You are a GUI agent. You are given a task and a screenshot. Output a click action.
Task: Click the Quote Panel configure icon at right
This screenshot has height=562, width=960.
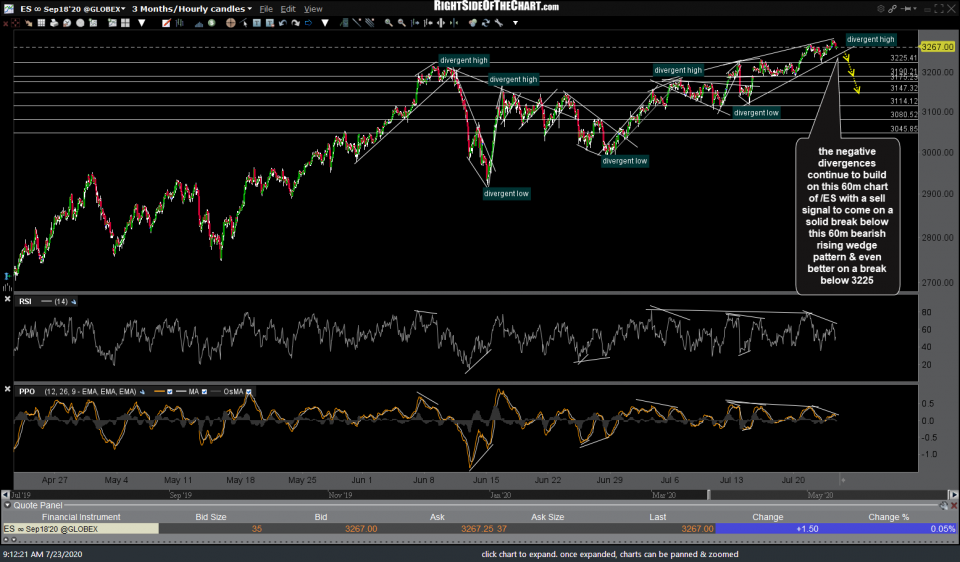(944, 506)
